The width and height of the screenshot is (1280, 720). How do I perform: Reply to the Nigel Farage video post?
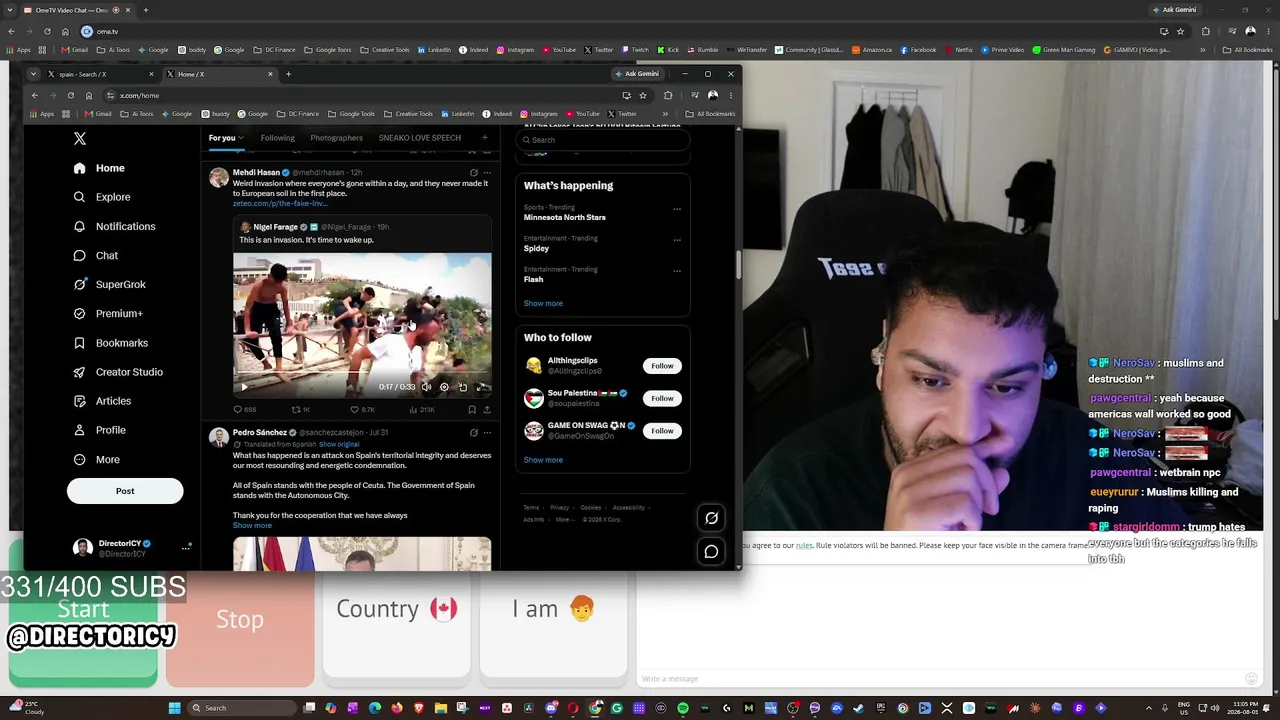click(x=244, y=409)
